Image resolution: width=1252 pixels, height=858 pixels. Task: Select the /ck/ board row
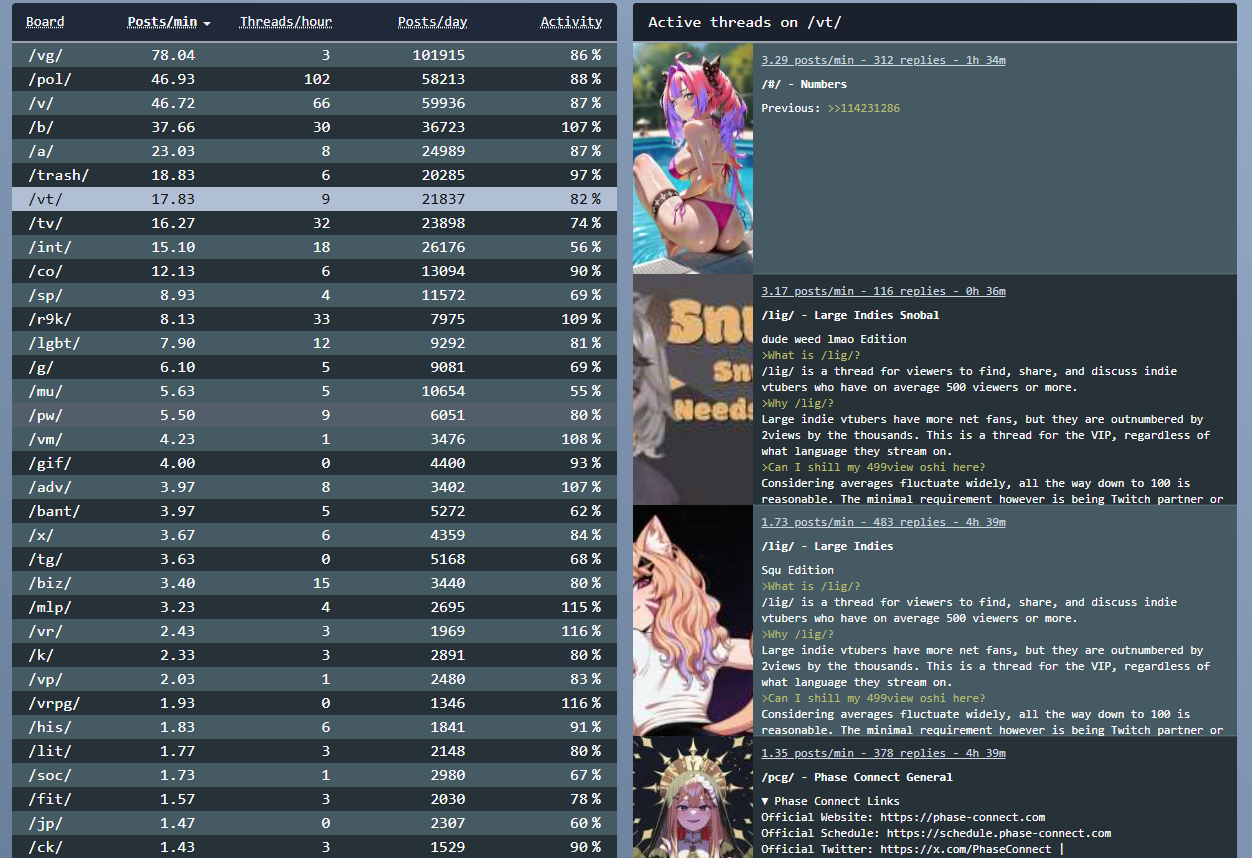click(x=314, y=847)
